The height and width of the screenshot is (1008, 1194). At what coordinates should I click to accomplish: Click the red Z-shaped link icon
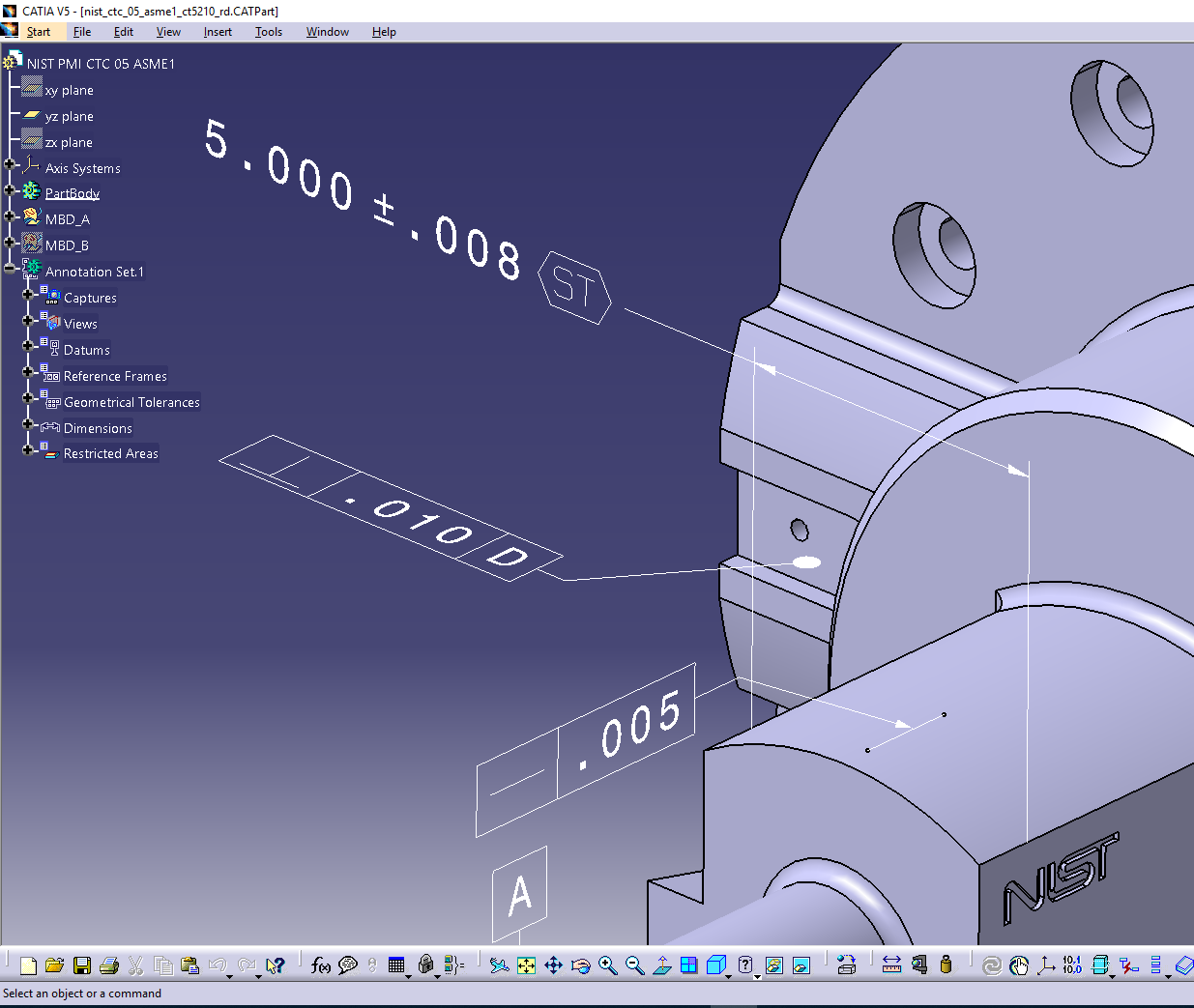tap(1128, 965)
